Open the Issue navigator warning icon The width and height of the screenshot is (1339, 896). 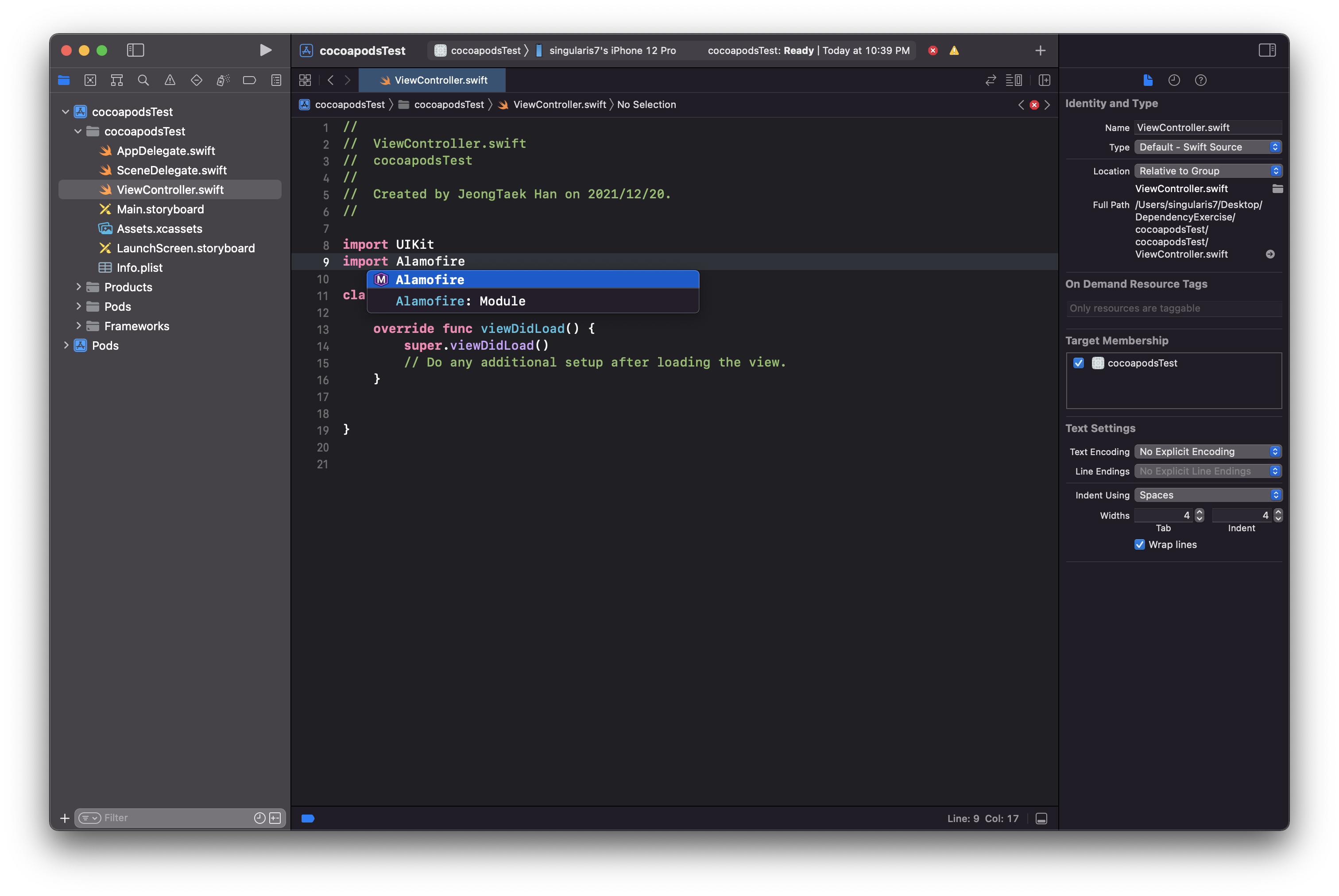[170, 81]
